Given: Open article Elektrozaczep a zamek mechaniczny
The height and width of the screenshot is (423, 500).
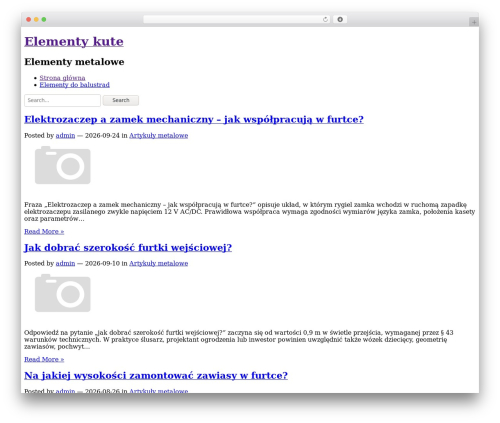Looking at the screenshot, I should coord(194,119).
